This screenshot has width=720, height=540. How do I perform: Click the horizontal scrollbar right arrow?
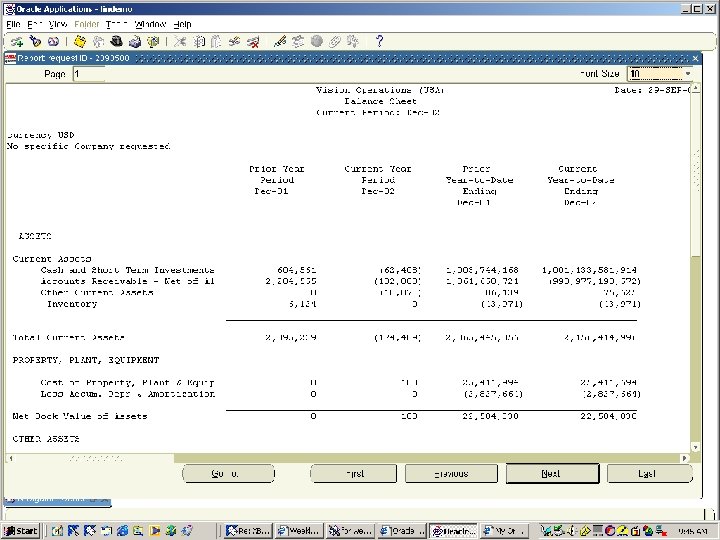[685, 458]
